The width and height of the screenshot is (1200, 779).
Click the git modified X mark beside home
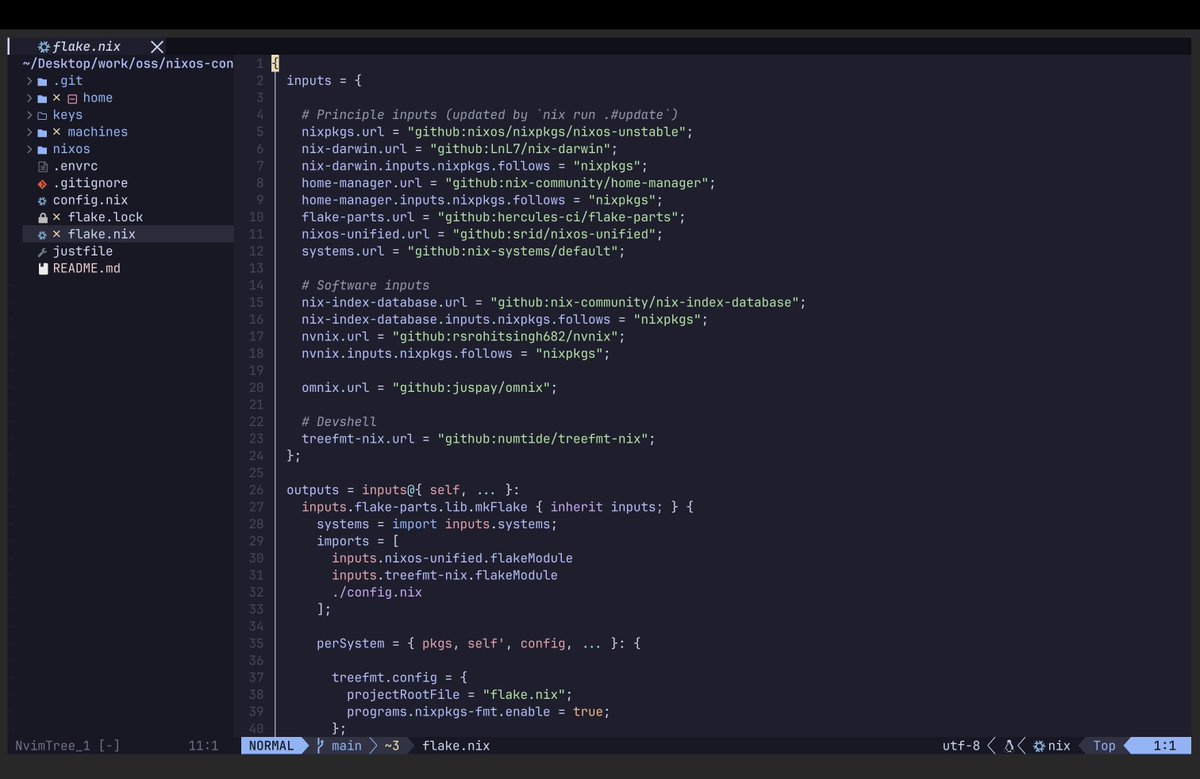click(57, 98)
